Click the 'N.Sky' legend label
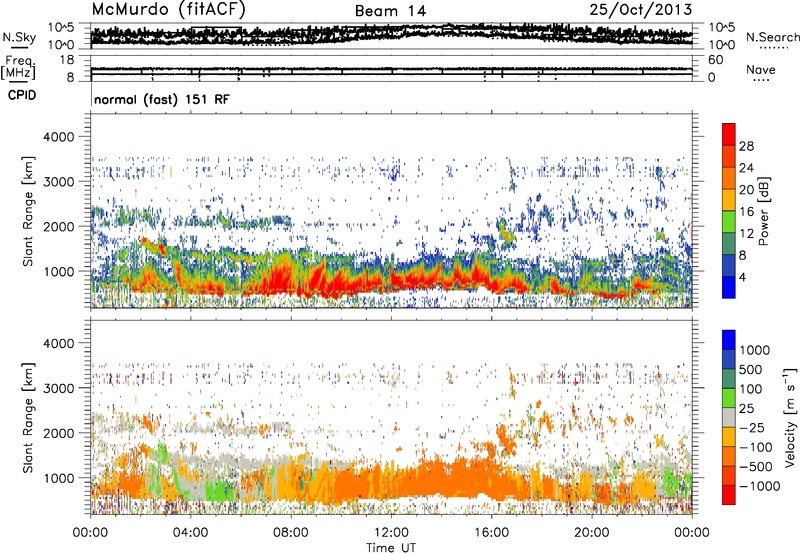 click(19, 37)
